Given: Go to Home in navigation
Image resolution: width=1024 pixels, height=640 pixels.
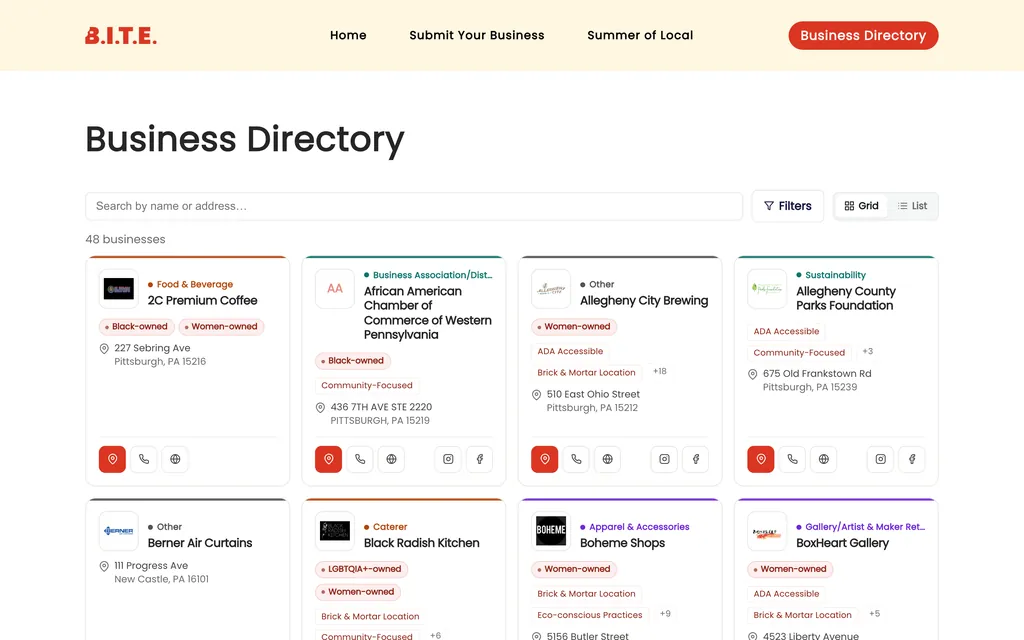Looking at the screenshot, I should 348,35.
